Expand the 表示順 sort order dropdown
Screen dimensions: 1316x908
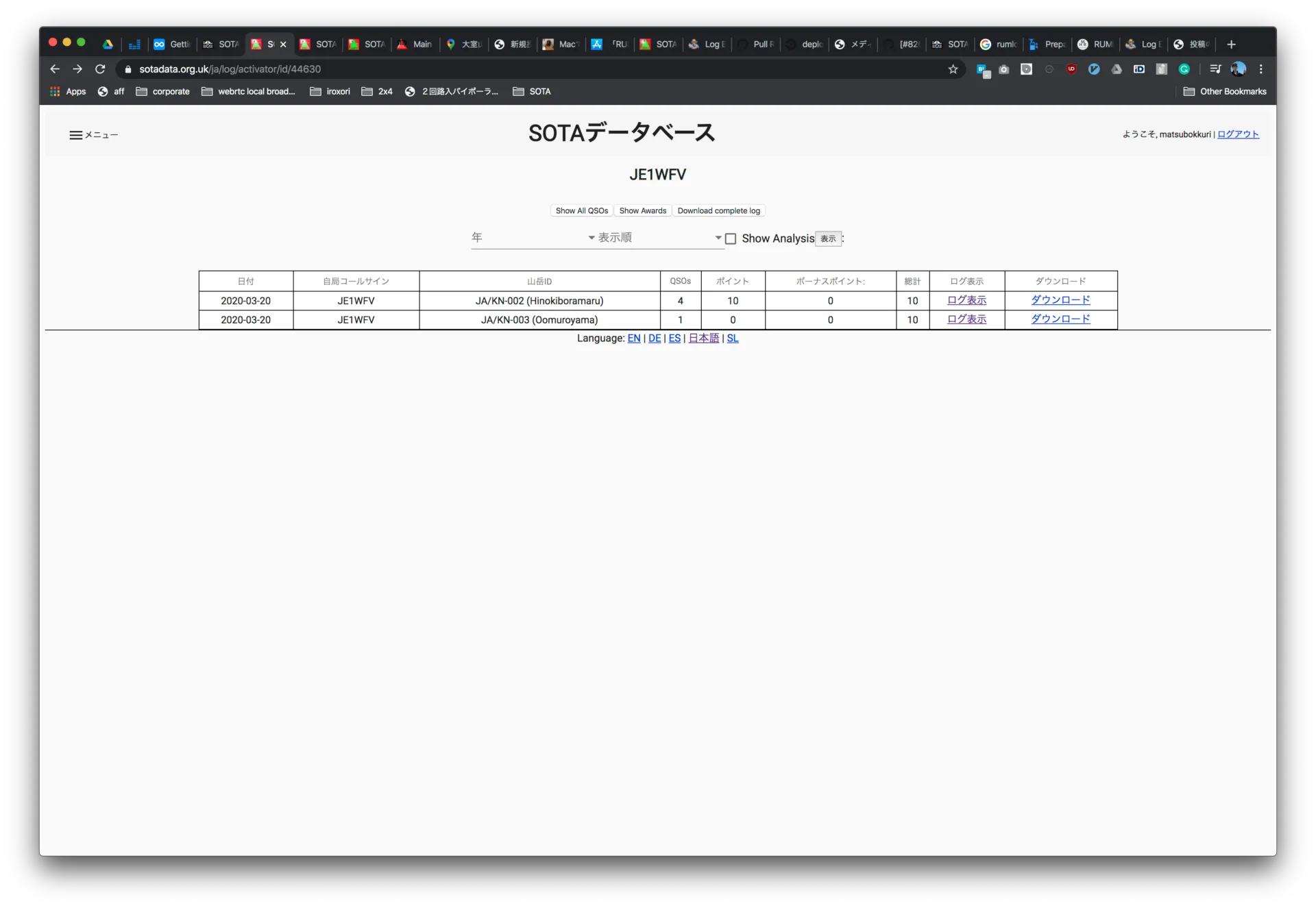[x=659, y=238]
